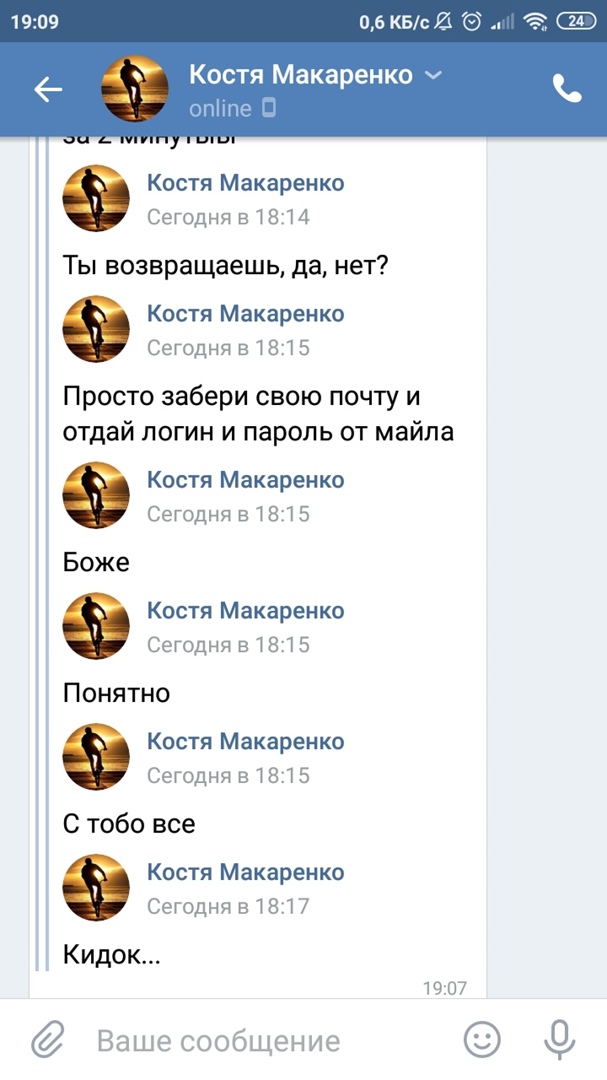
Task: Tap the header profile avatar
Action: click(135, 90)
